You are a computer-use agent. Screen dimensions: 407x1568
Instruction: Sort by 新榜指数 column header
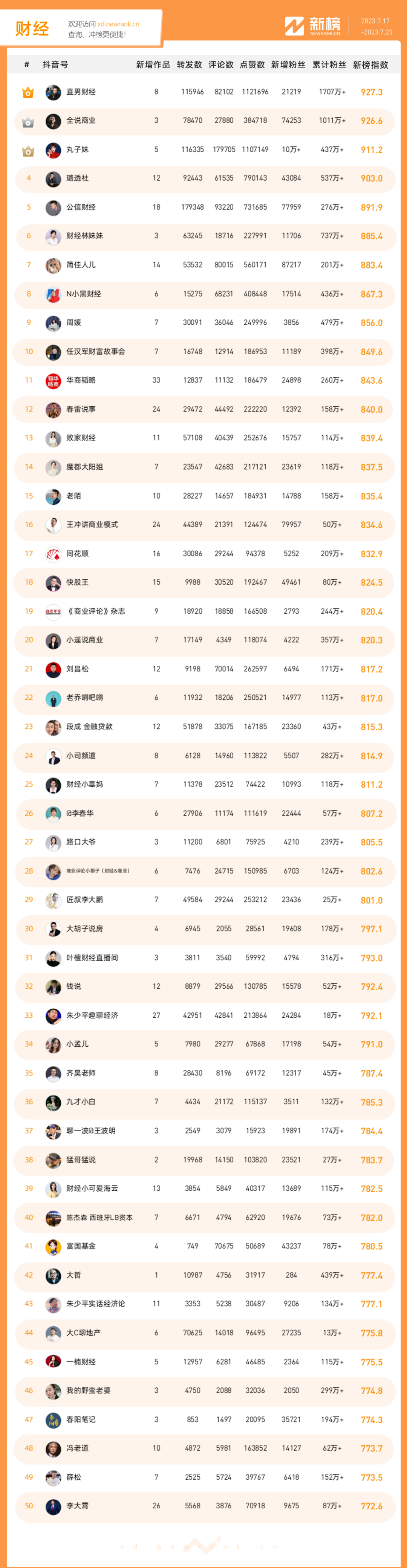click(x=370, y=65)
